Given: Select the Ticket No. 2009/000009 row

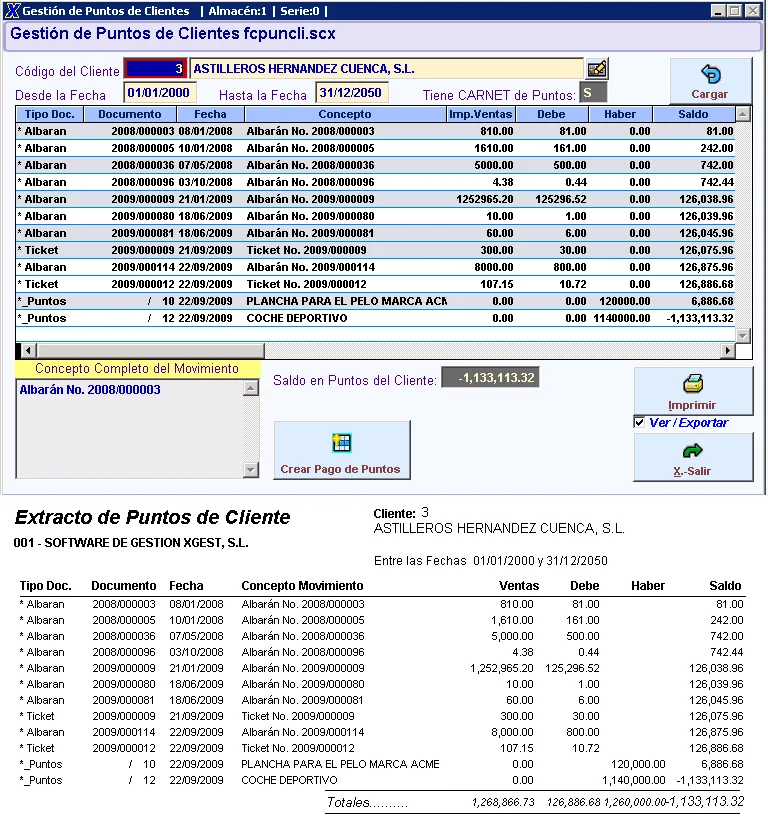Looking at the screenshot, I should pos(345,250).
